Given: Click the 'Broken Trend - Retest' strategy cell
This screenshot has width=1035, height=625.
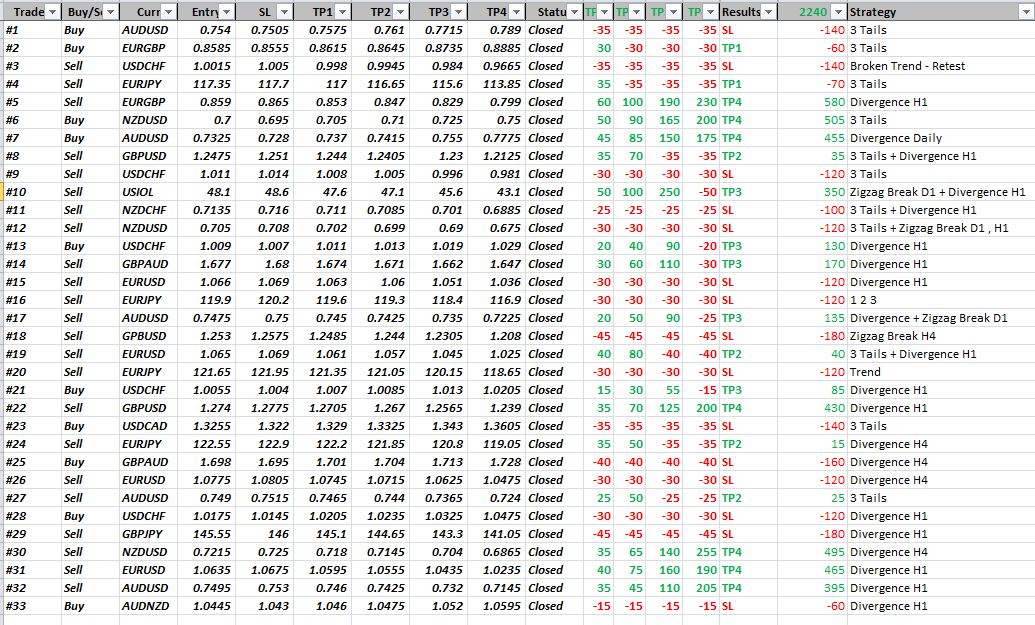Looking at the screenshot, I should 908,66.
